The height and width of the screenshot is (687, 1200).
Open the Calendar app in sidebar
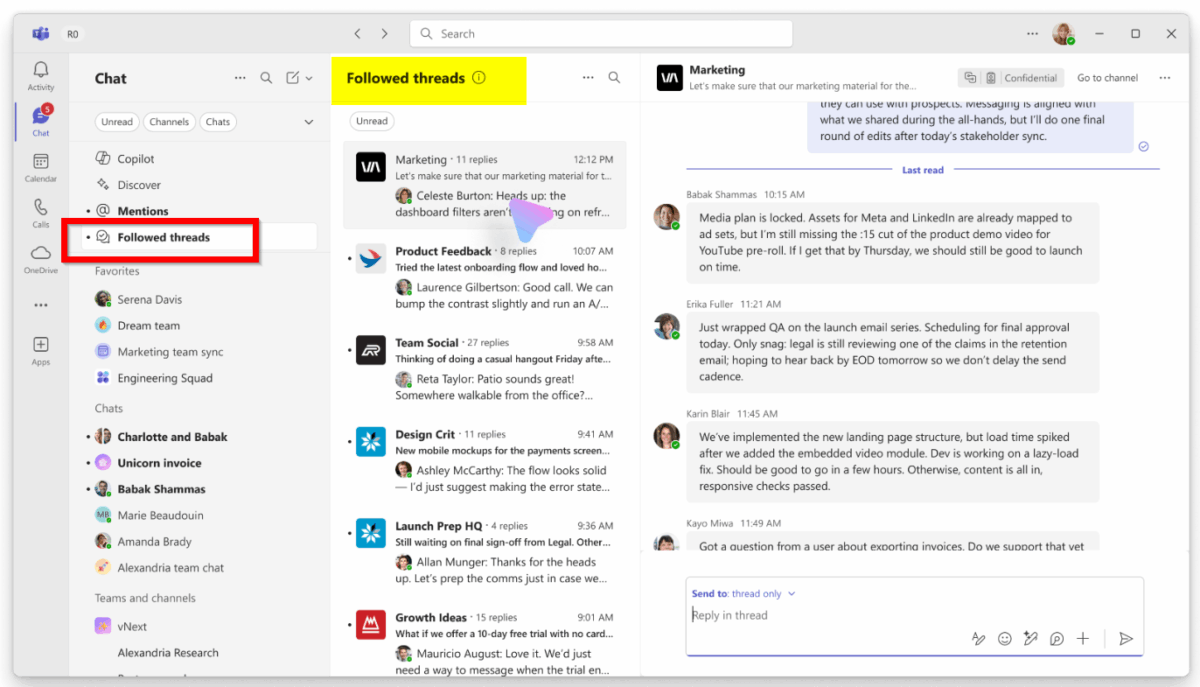pos(41,162)
